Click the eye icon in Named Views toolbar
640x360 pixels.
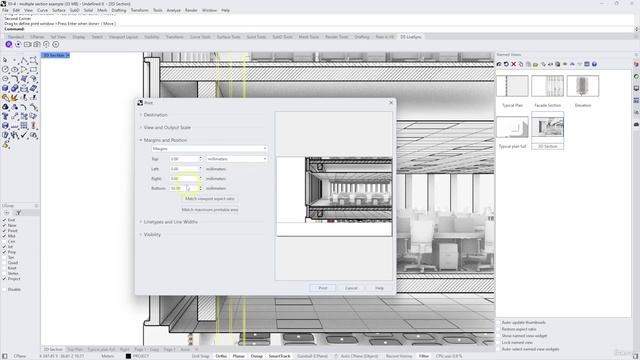click(x=565, y=64)
